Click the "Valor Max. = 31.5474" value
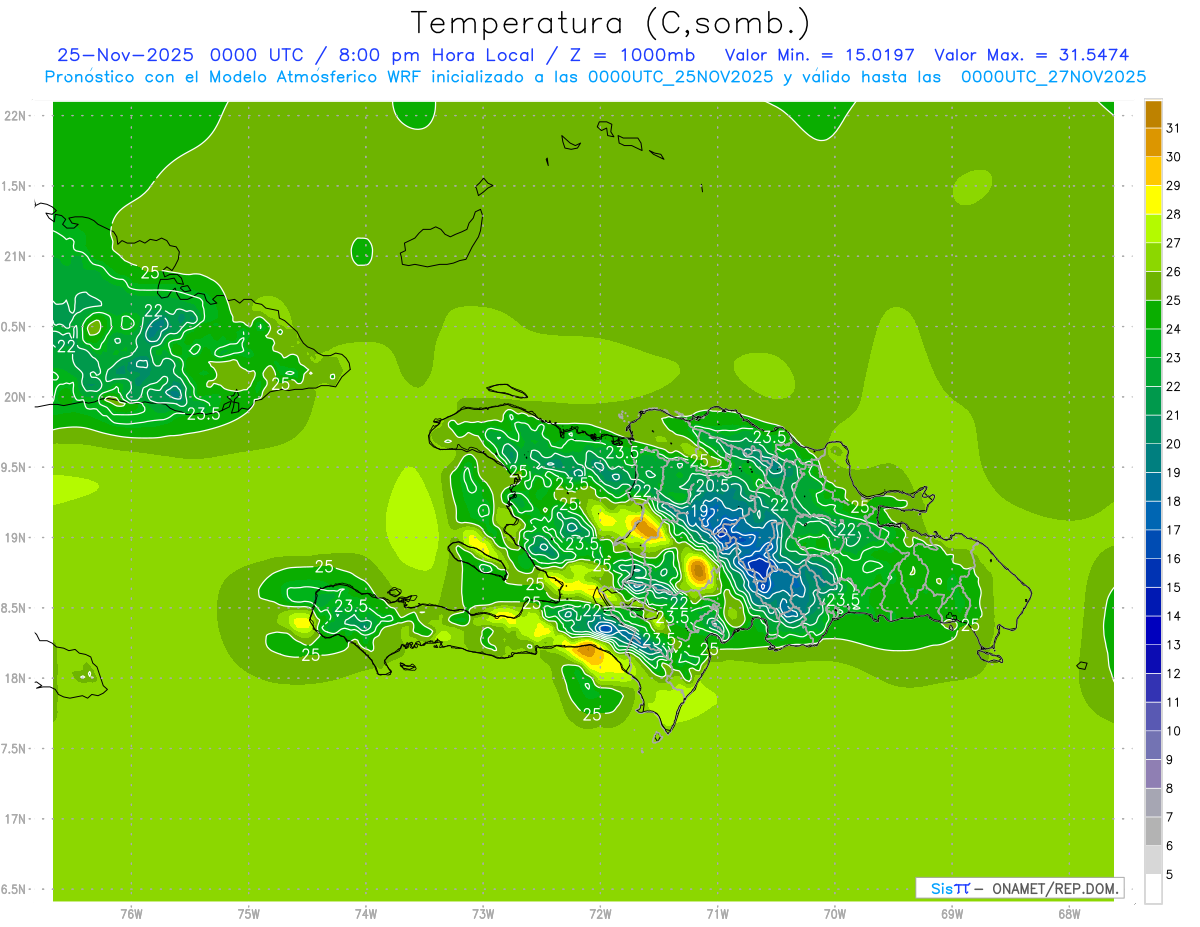The width and height of the screenshot is (1200, 927). point(1032,55)
